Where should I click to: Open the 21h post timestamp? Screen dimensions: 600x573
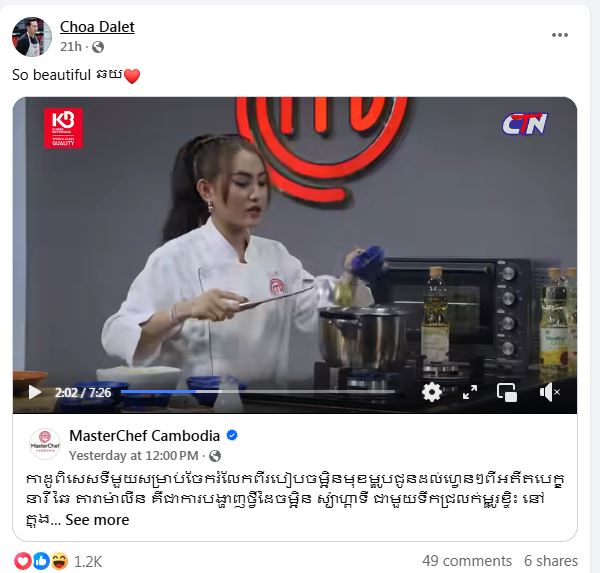[x=70, y=47]
